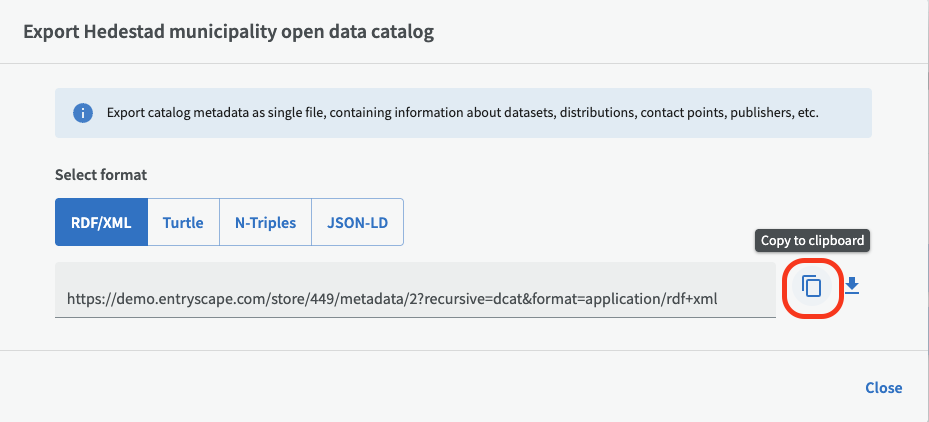This screenshot has height=422, width=929.
Task: Click the export information banner text
Action: pyautogui.click(x=462, y=113)
